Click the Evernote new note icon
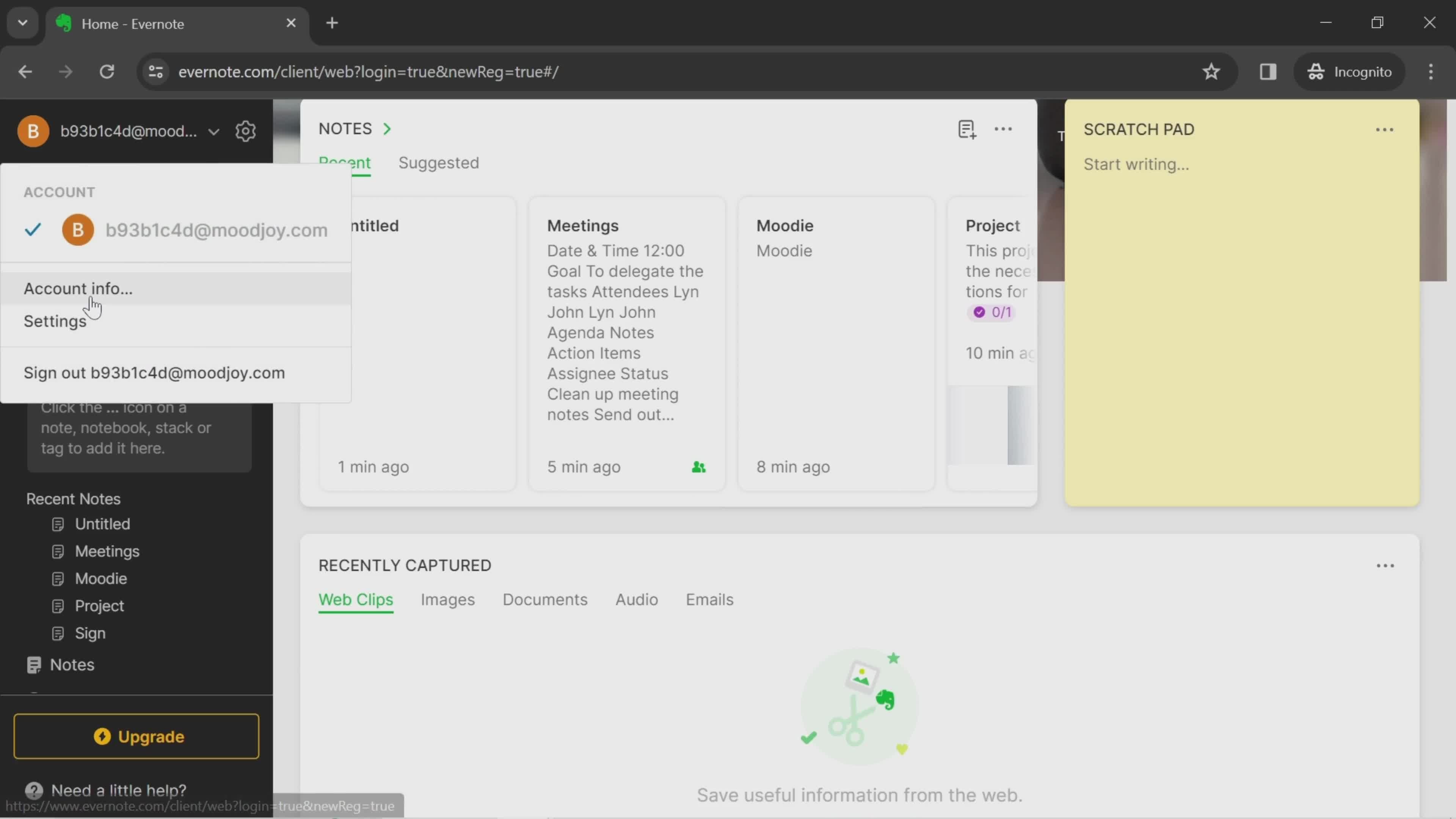This screenshot has width=1456, height=819. tap(966, 129)
